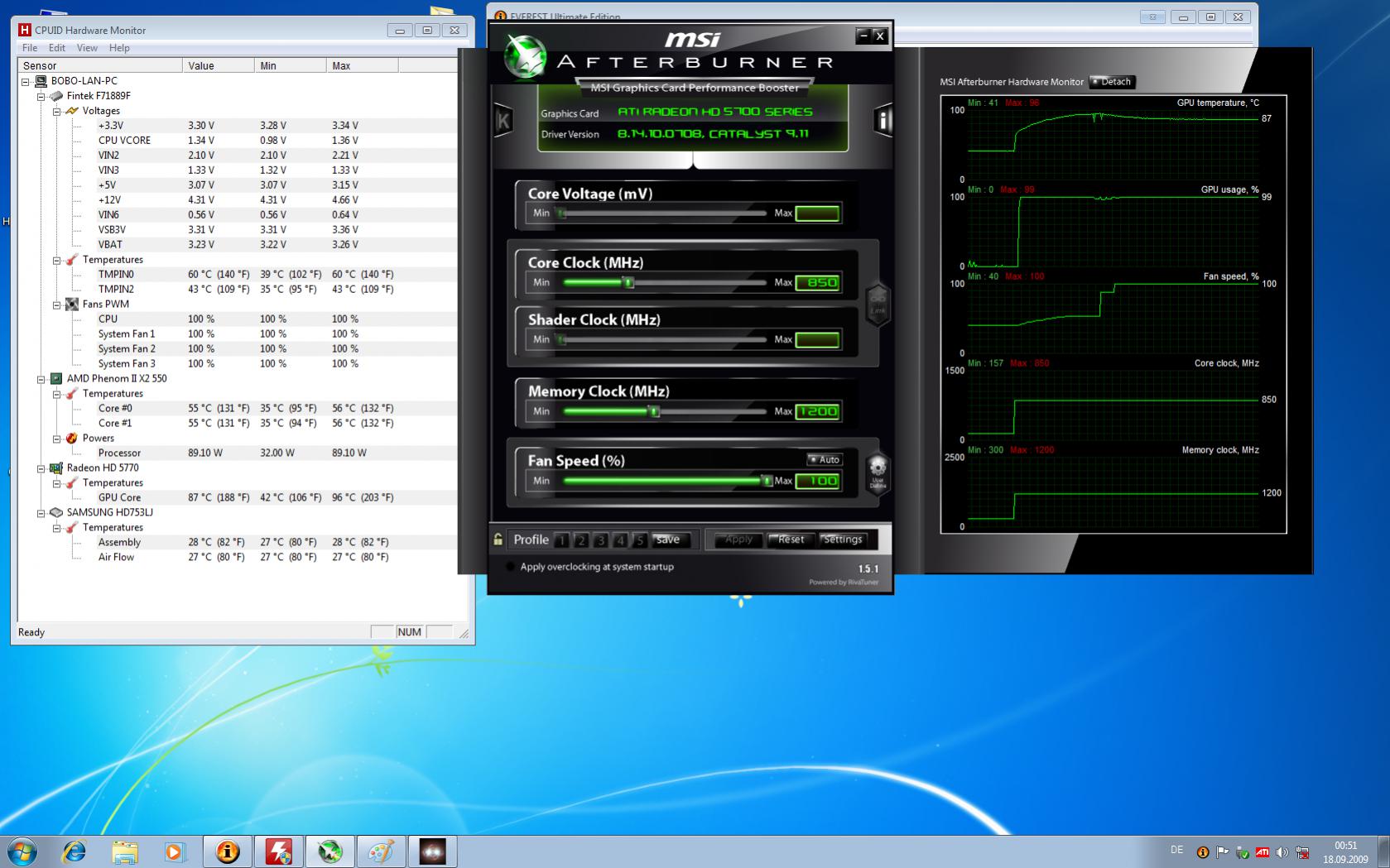
Task: Open the View menu in Hardware Monitor
Action: (87, 48)
